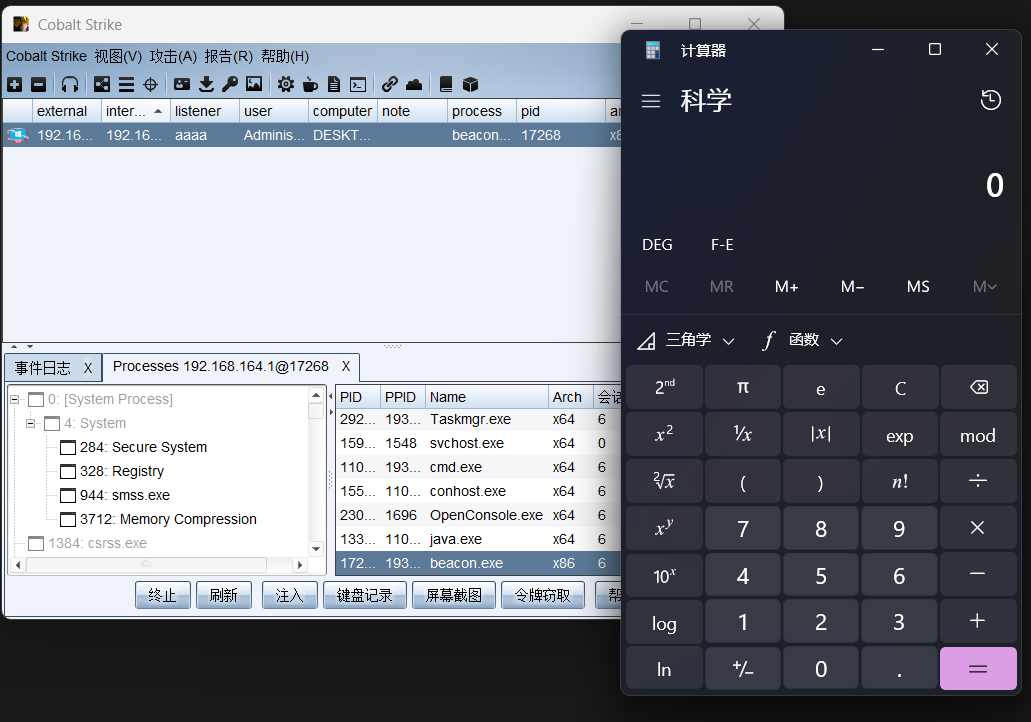This screenshot has height=722, width=1031.
Task: Open keystrokes view key icon
Action: click(x=229, y=84)
